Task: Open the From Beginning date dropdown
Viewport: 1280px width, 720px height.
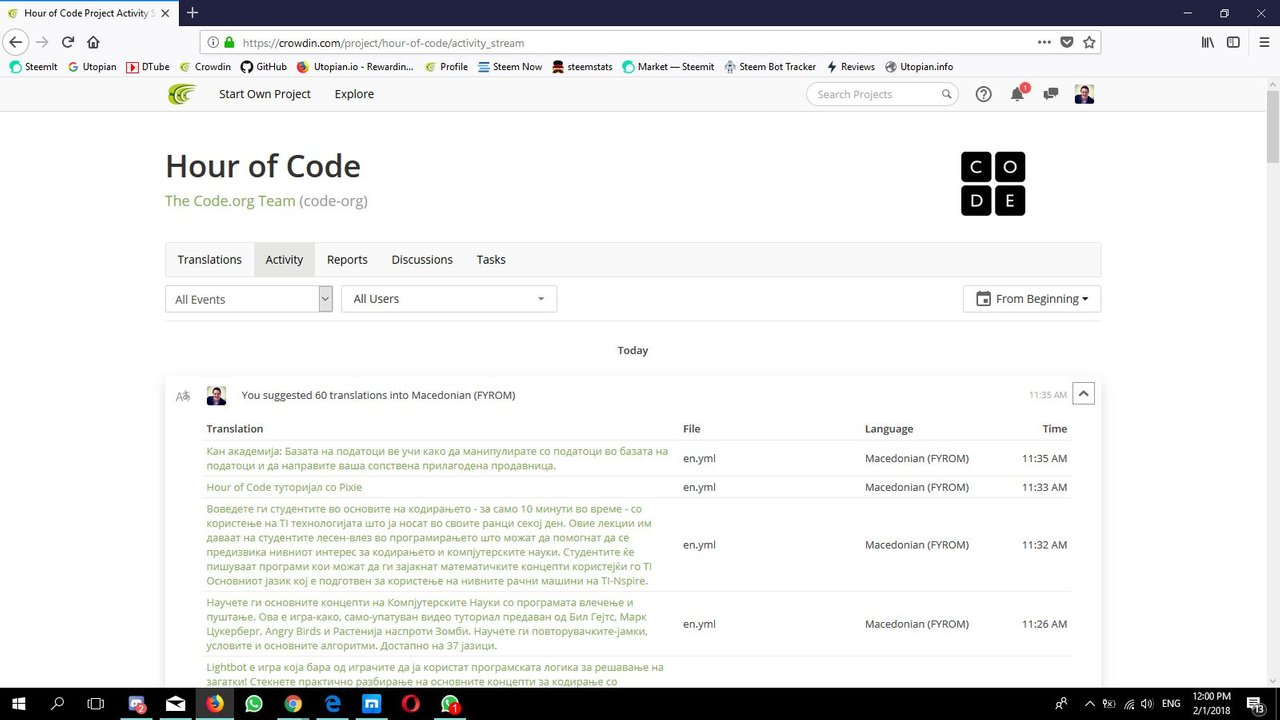Action: coord(1032,299)
